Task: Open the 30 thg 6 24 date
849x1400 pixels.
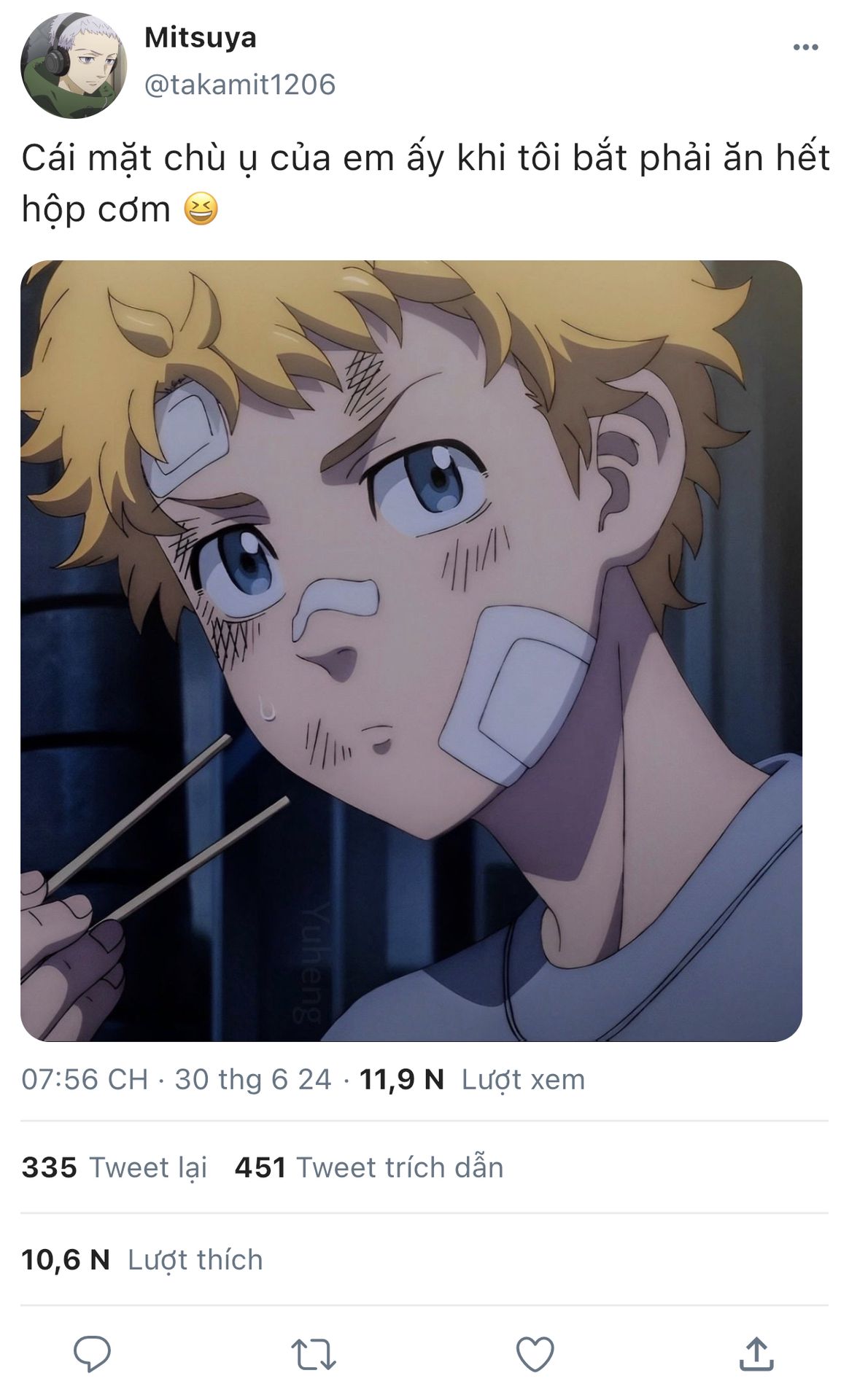Action: [253, 1079]
